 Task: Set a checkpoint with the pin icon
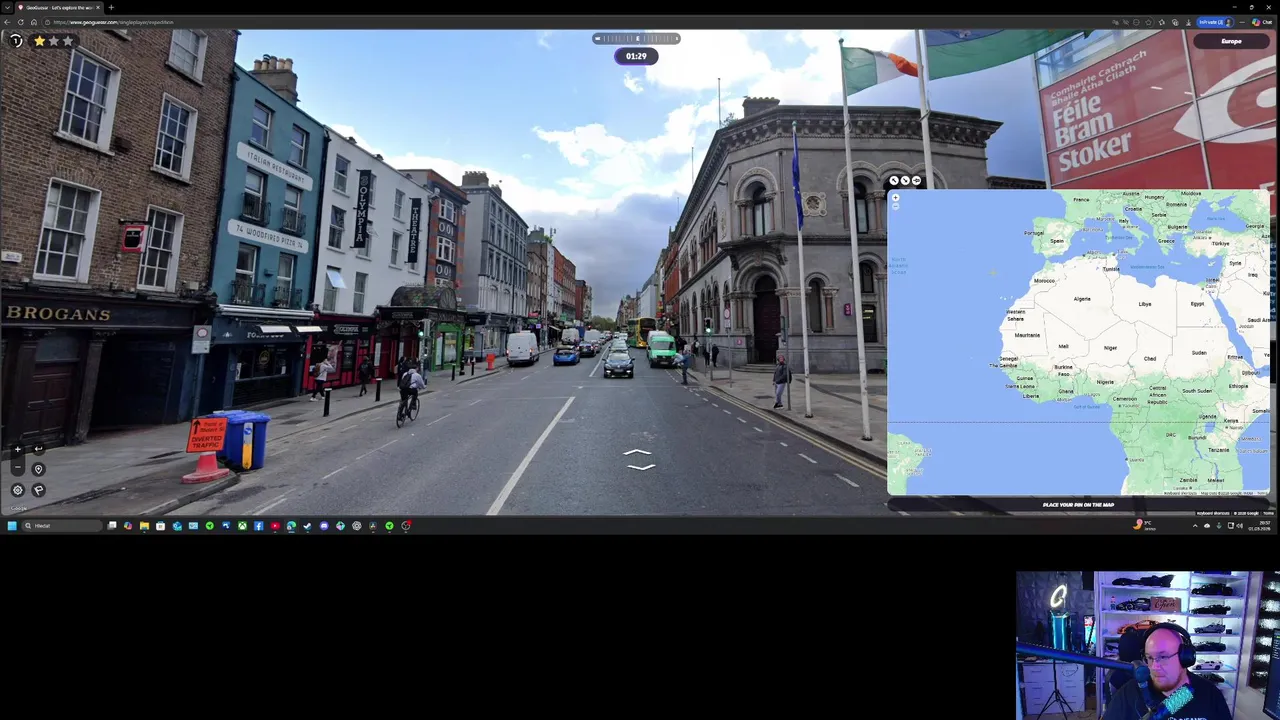tap(39, 469)
